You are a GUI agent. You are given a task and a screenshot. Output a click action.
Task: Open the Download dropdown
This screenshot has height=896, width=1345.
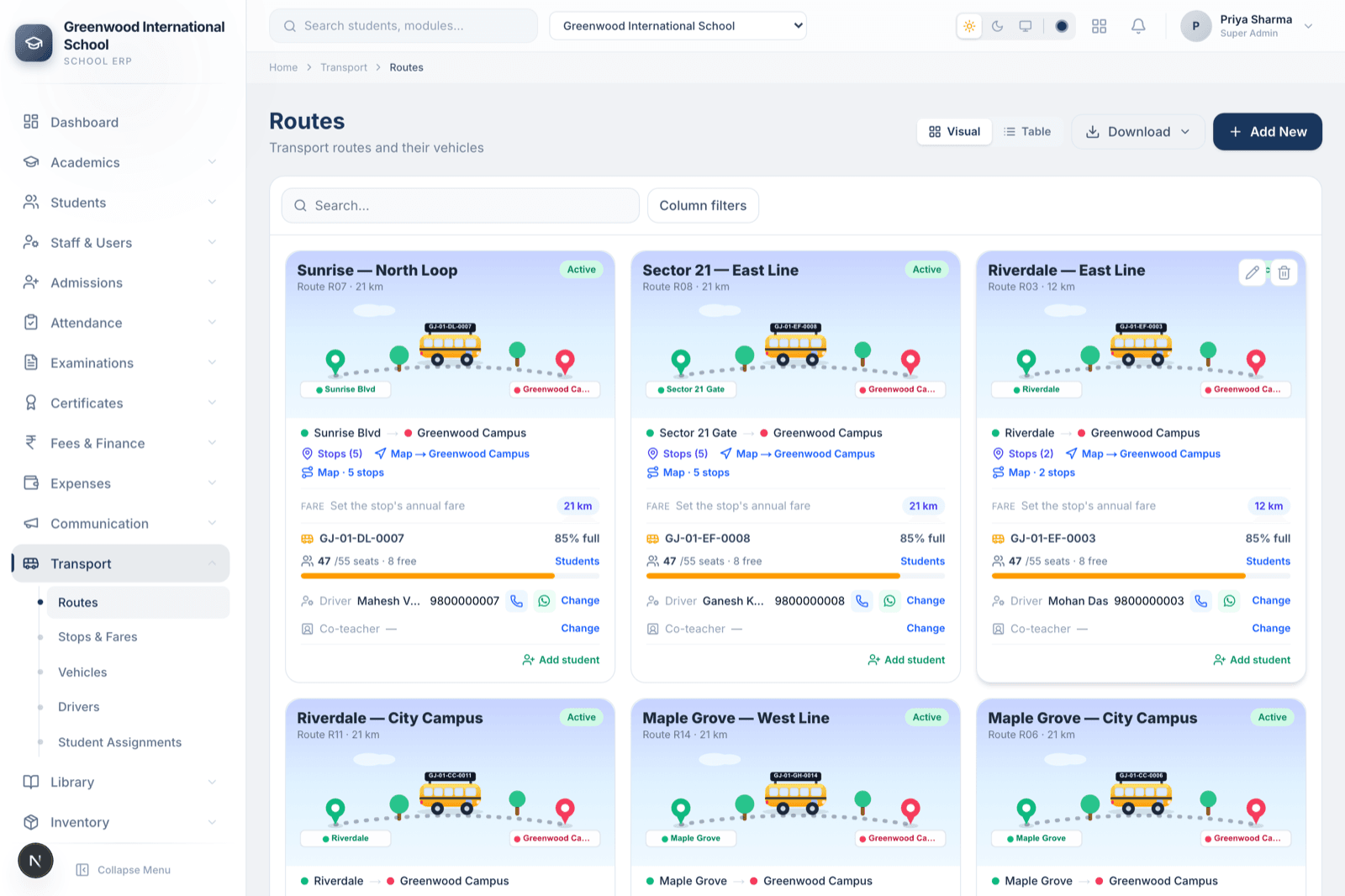coord(1138,132)
